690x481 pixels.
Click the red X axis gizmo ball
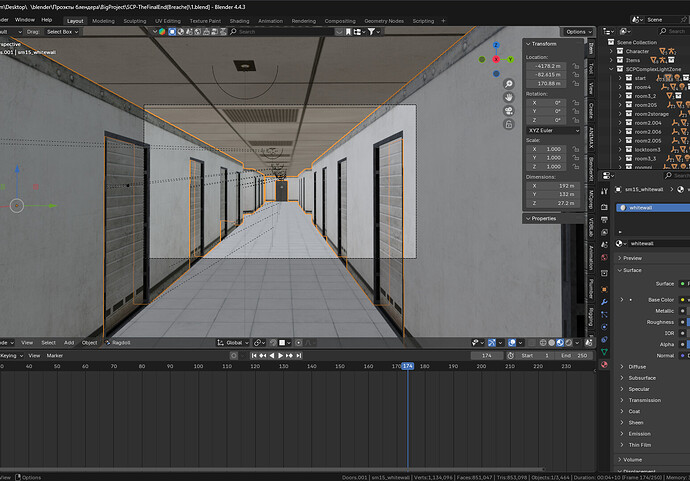pos(496,59)
